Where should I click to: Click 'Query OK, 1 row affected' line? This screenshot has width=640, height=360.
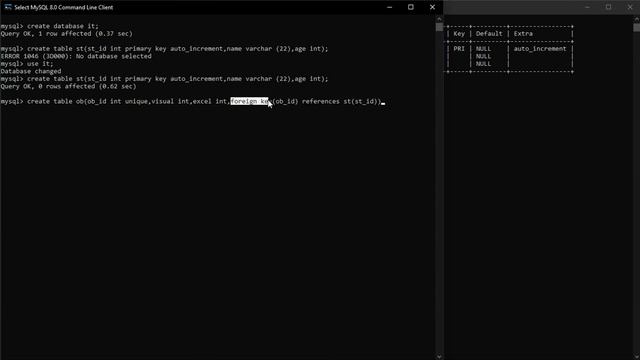pos(67,34)
